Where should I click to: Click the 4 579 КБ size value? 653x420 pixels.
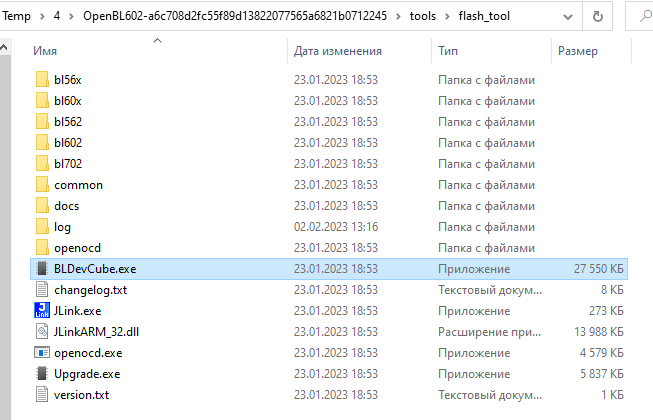(601, 353)
